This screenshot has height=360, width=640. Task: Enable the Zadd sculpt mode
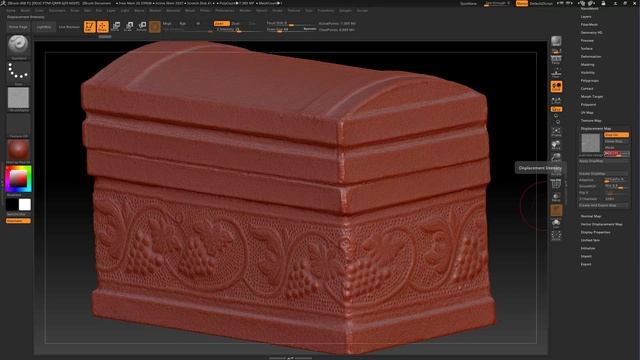point(222,24)
